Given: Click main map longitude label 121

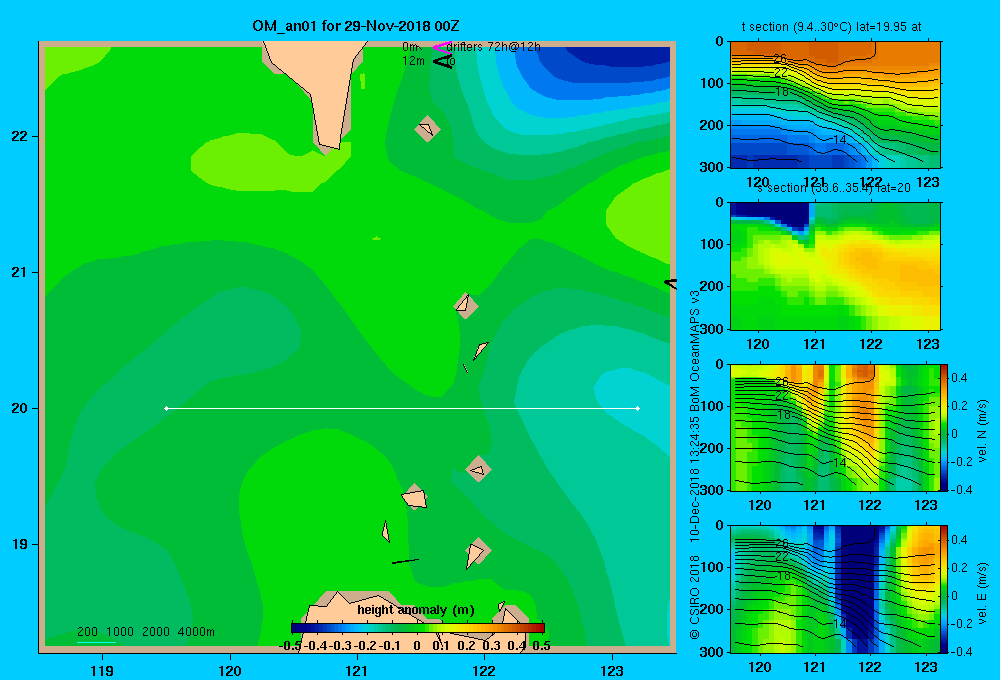Looking at the screenshot, I should tap(357, 670).
